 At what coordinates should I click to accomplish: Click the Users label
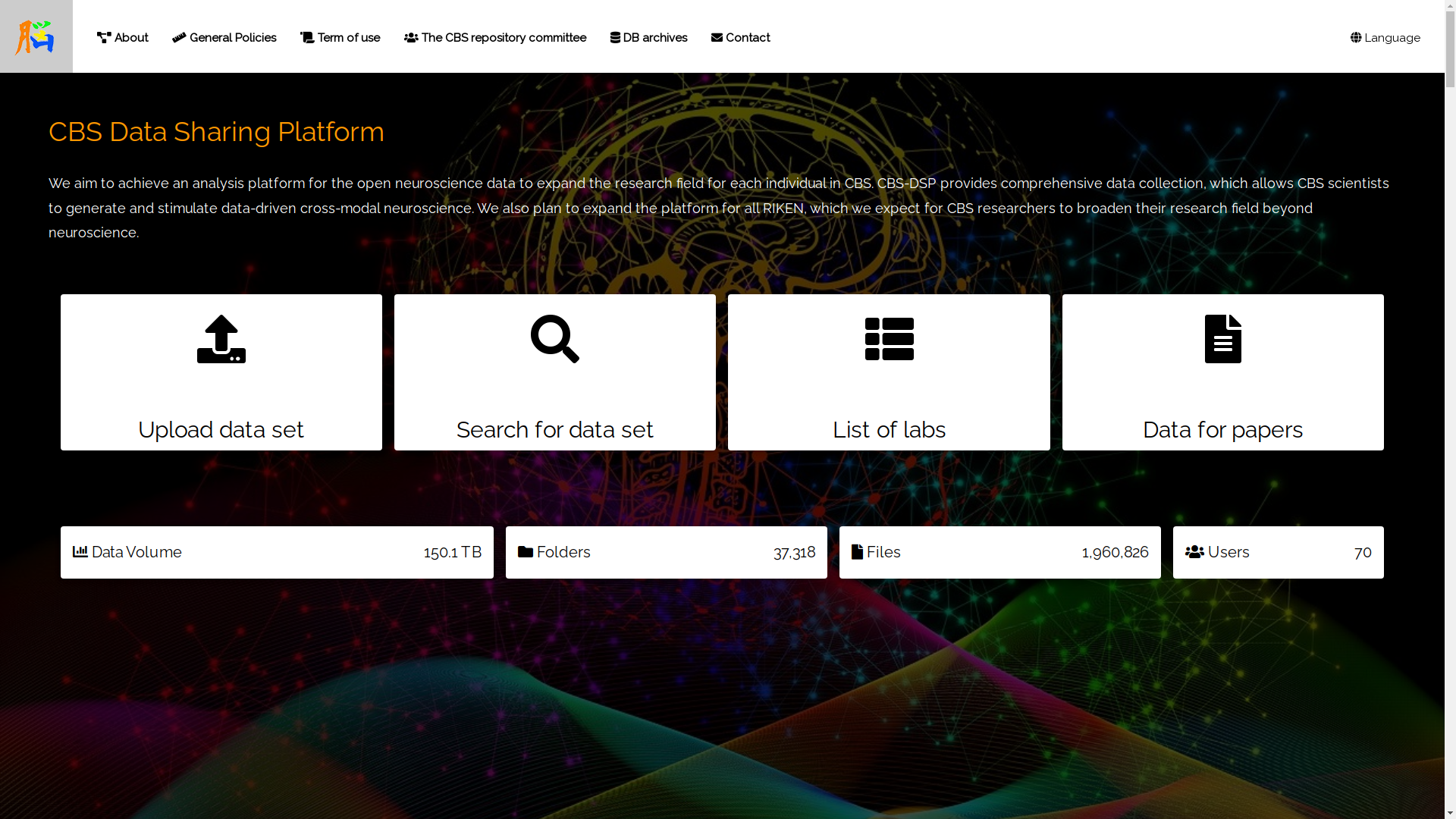coord(1228,552)
